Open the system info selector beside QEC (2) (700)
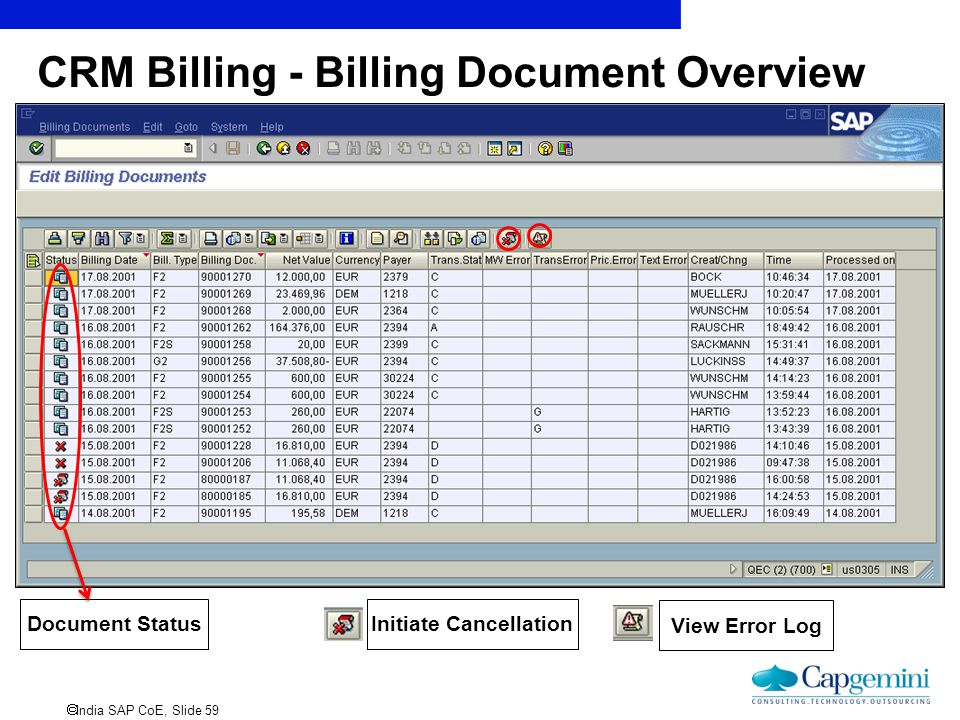The height and width of the screenshot is (720, 960). [x=827, y=569]
